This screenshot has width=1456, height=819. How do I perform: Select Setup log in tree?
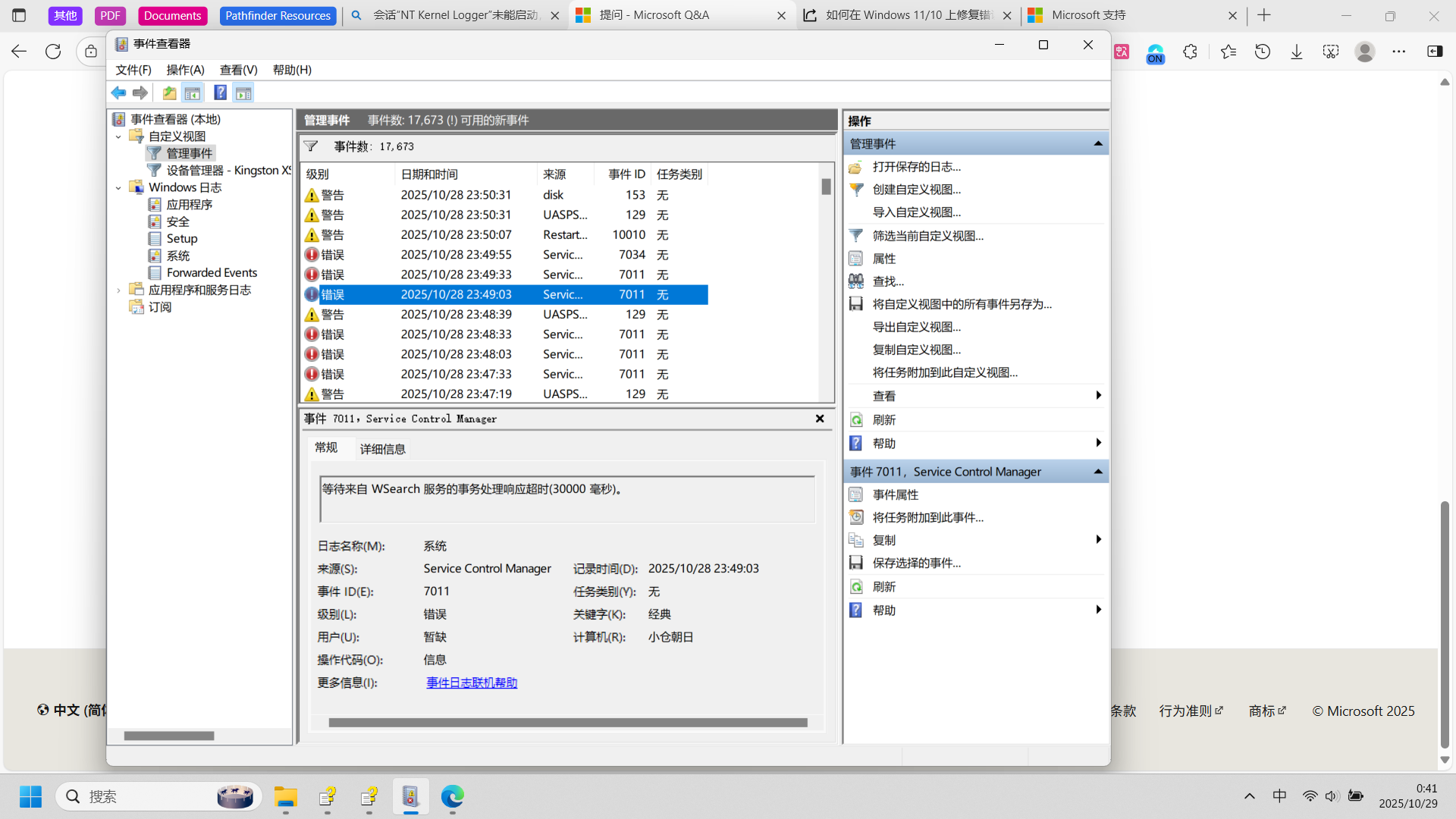pyautogui.click(x=181, y=238)
